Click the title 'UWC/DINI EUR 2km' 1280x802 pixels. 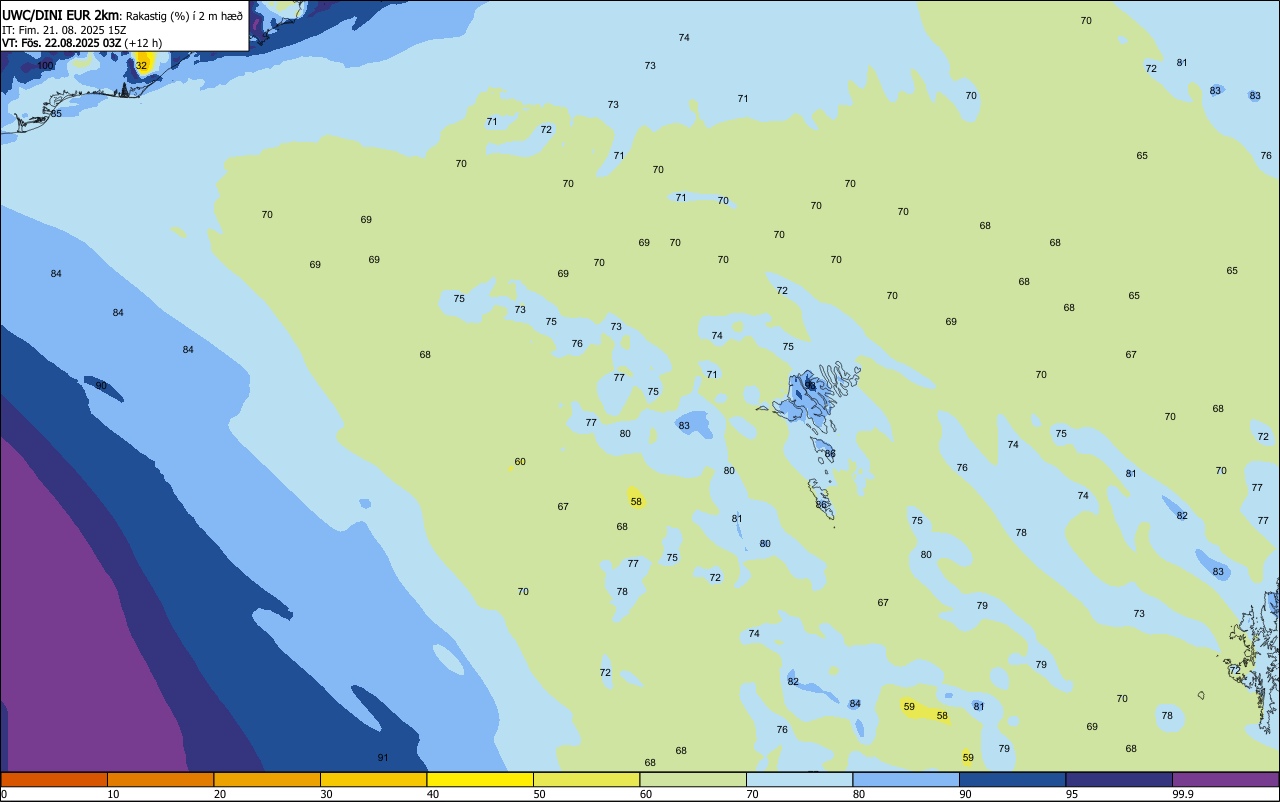click(61, 15)
